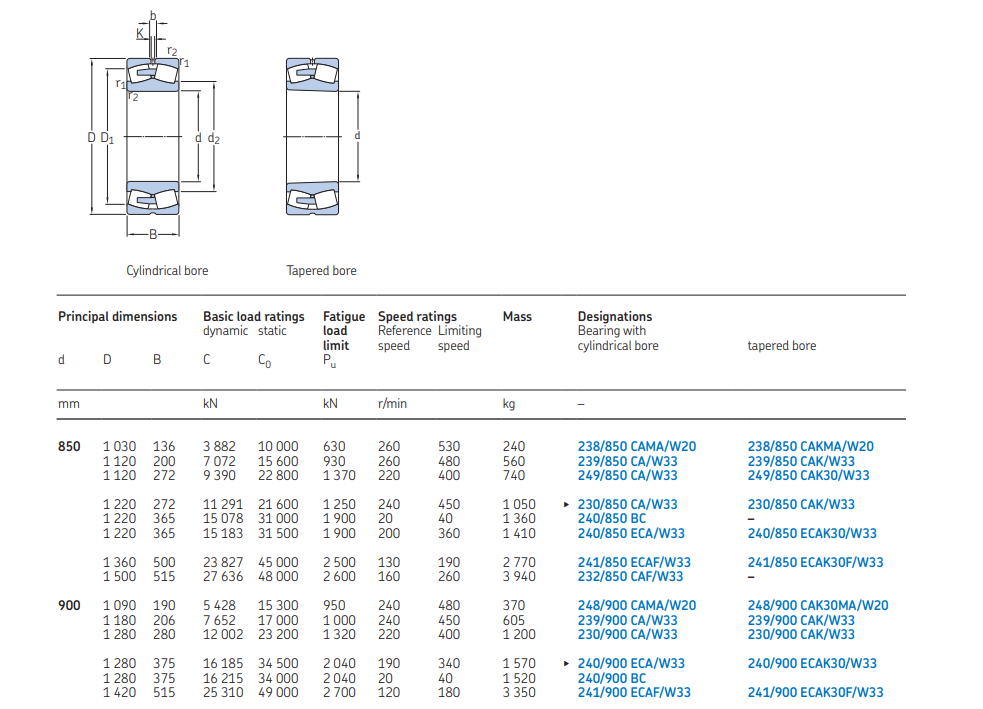The height and width of the screenshot is (709, 983).
Task: Open the 248/900 CAMA/W20 designation link
Action: [636, 606]
